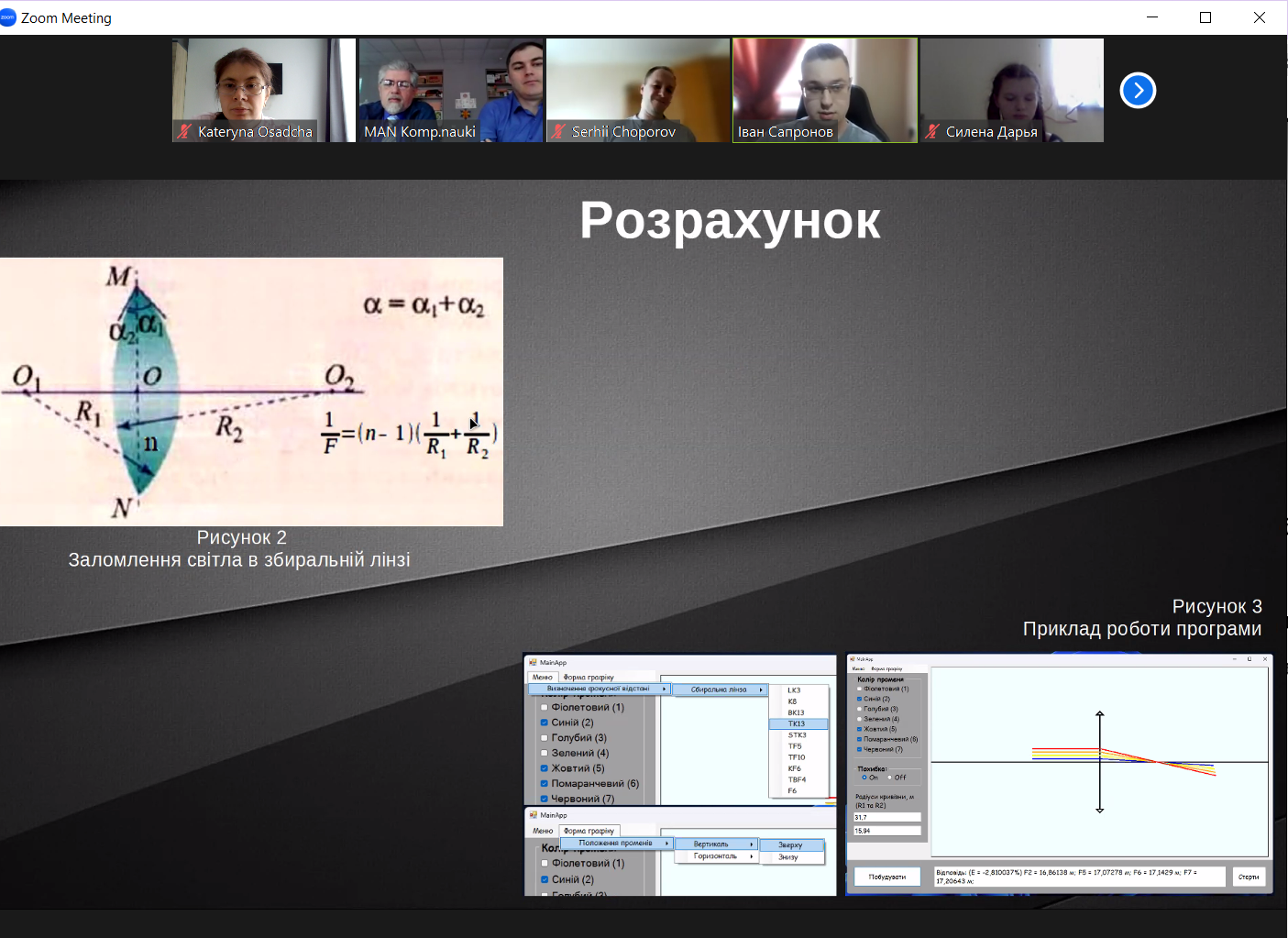This screenshot has width=1288, height=938.
Task: Select Знизу in the Вертикаль submenu
Action: (x=789, y=857)
